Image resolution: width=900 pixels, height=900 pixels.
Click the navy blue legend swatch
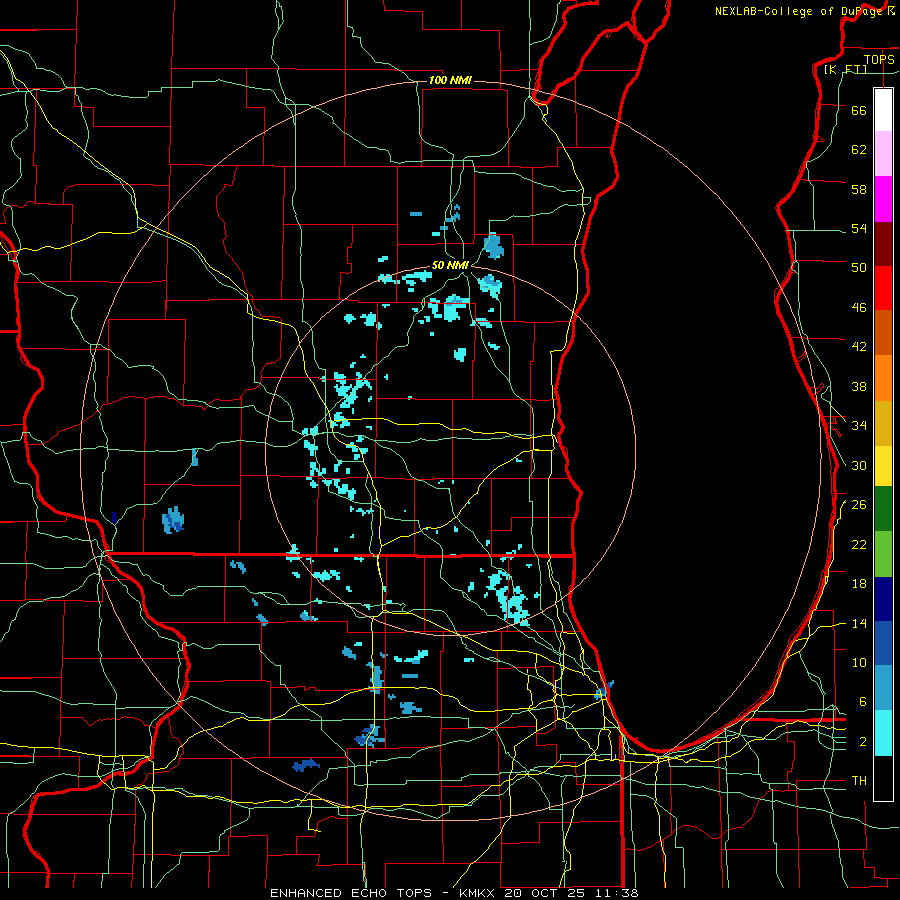tap(883, 599)
